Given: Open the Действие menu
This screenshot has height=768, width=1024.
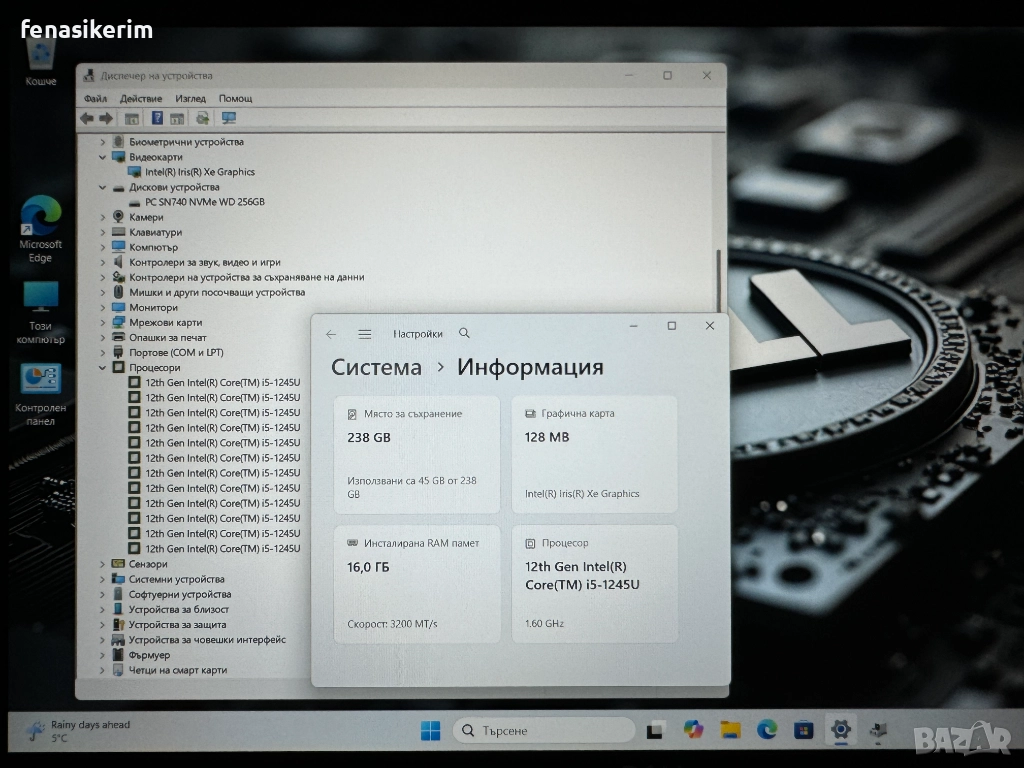Looking at the screenshot, I should point(140,99).
